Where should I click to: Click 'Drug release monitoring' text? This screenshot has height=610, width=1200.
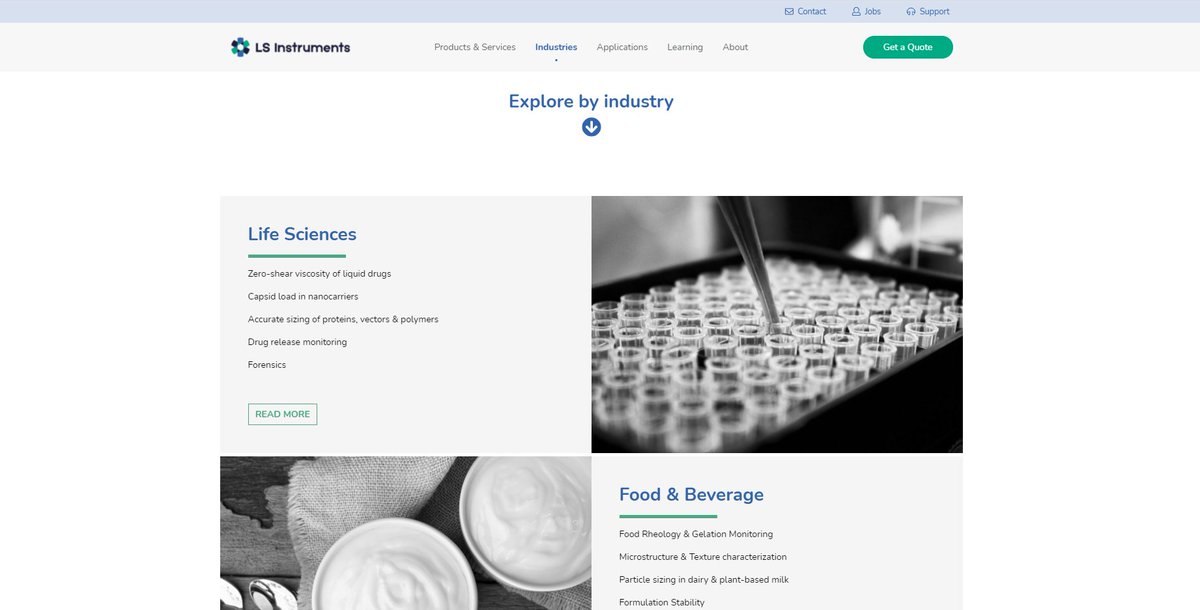pyautogui.click(x=297, y=342)
